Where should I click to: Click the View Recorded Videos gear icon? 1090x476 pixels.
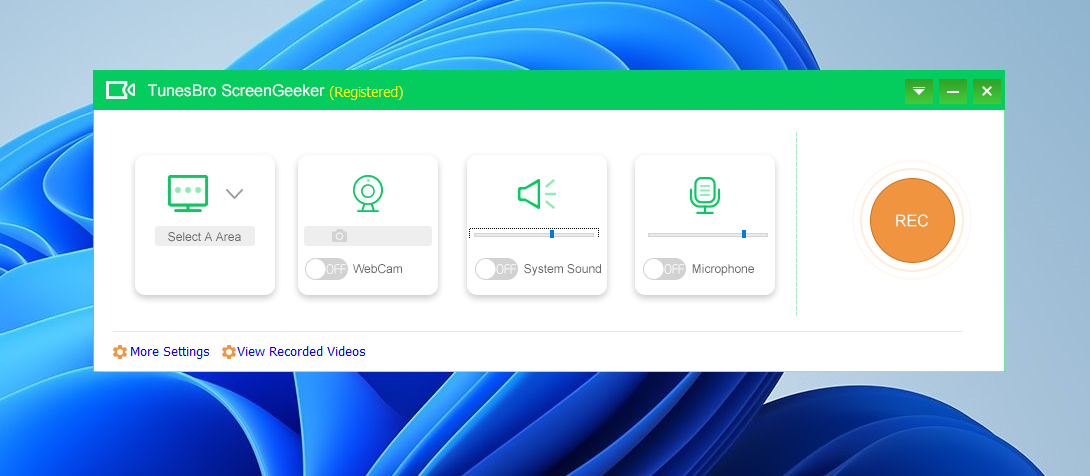229,352
